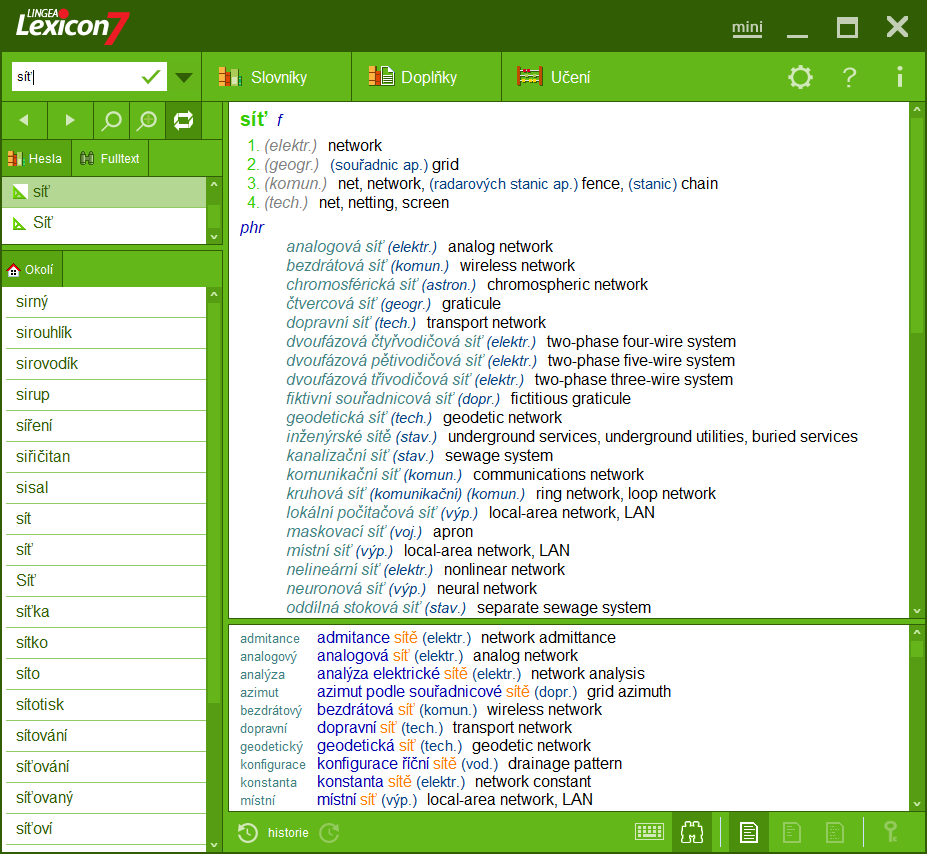
Task: Open help via question mark icon
Action: 849,77
